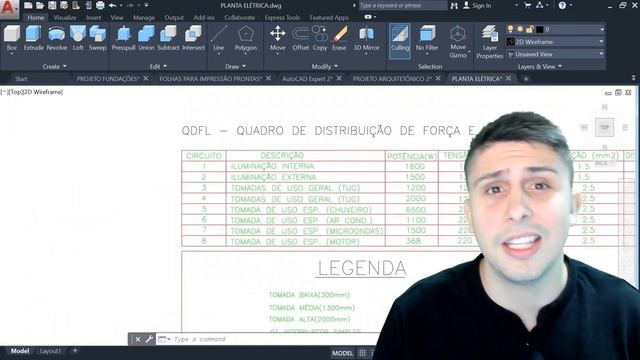Screen dimensions: 640x360
Task: Open the AutoCAD application menu logo
Action: click(9, 9)
